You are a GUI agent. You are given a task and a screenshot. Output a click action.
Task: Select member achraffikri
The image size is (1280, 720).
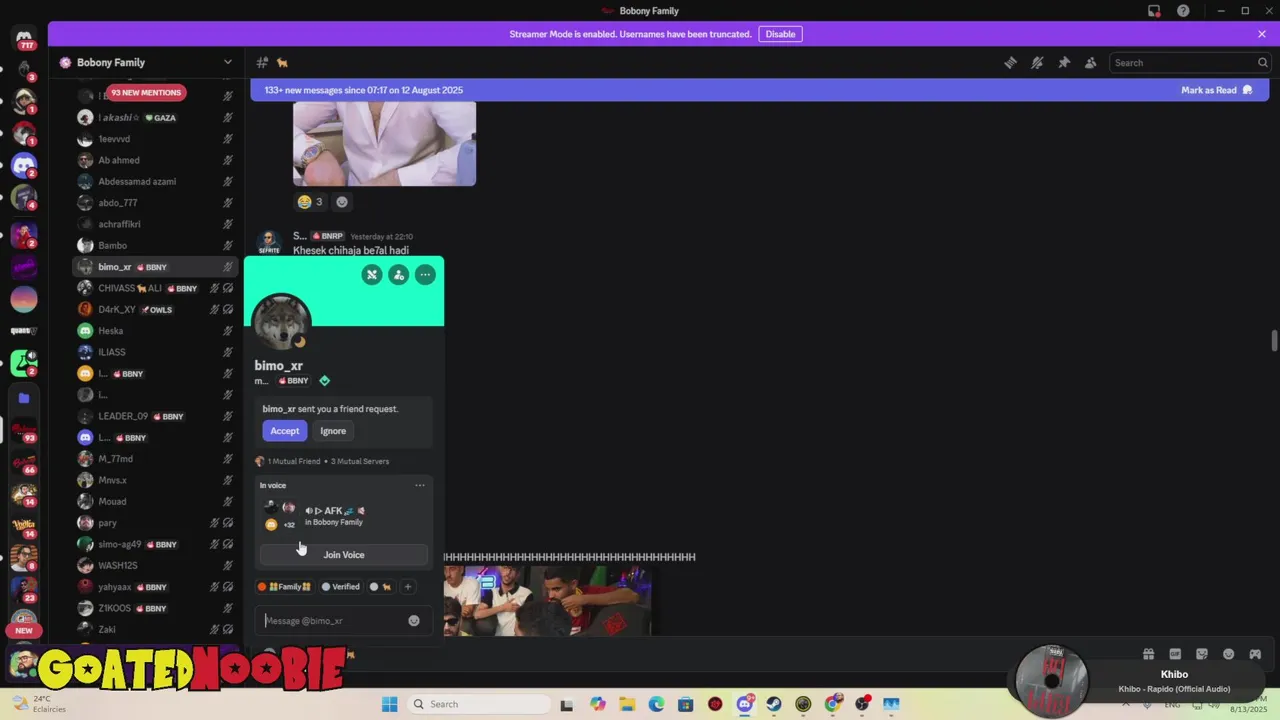click(x=155, y=224)
